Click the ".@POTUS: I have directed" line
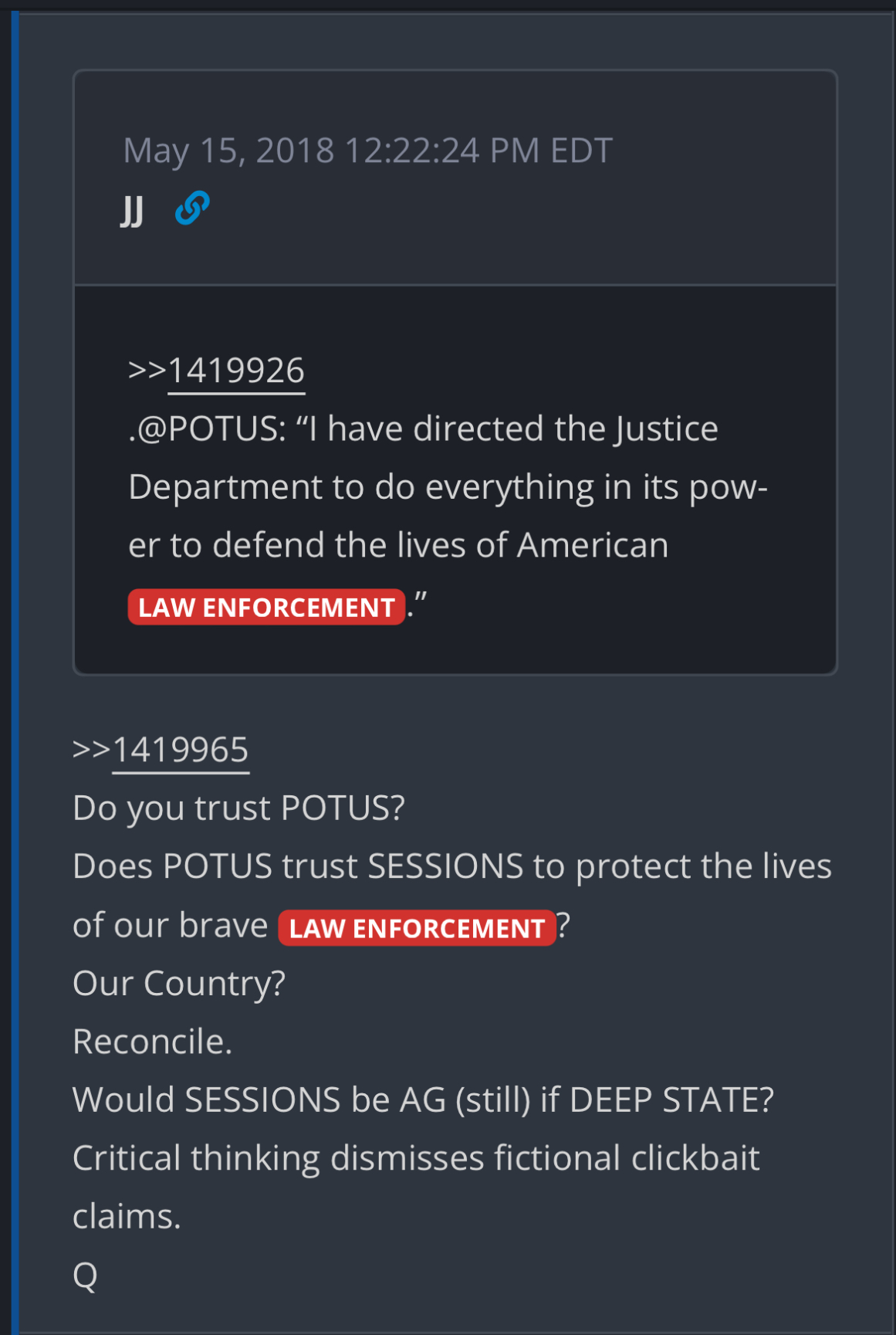Screen dimensions: 896x1335 [x=423, y=429]
